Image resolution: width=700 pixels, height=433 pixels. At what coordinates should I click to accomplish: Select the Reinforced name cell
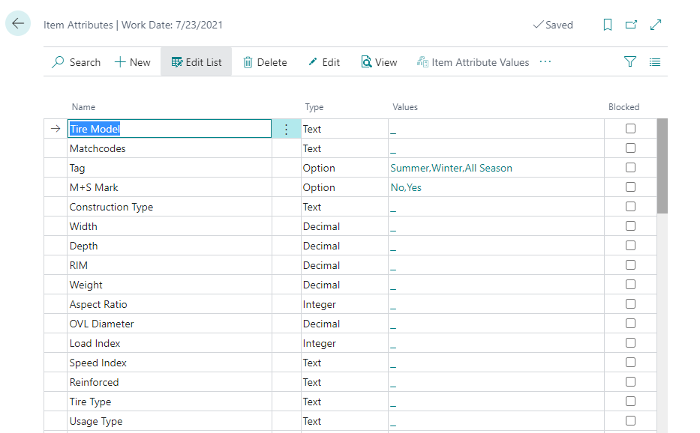pos(170,382)
